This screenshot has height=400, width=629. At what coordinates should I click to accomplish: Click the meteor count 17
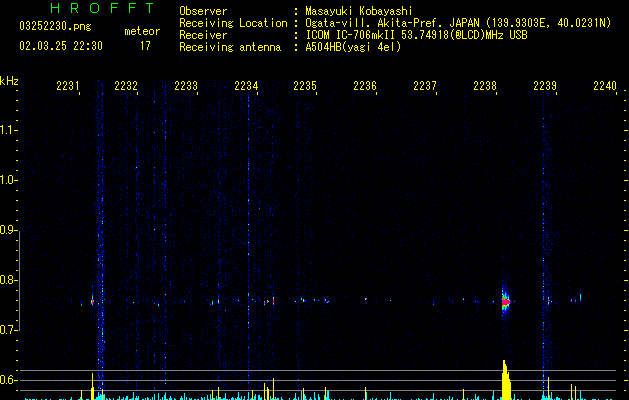click(145, 46)
